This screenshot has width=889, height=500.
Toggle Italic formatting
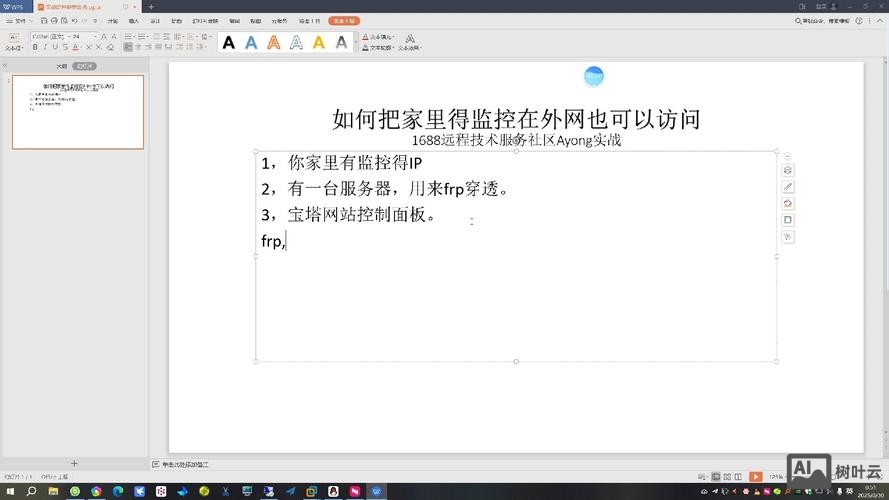pyautogui.click(x=45, y=47)
